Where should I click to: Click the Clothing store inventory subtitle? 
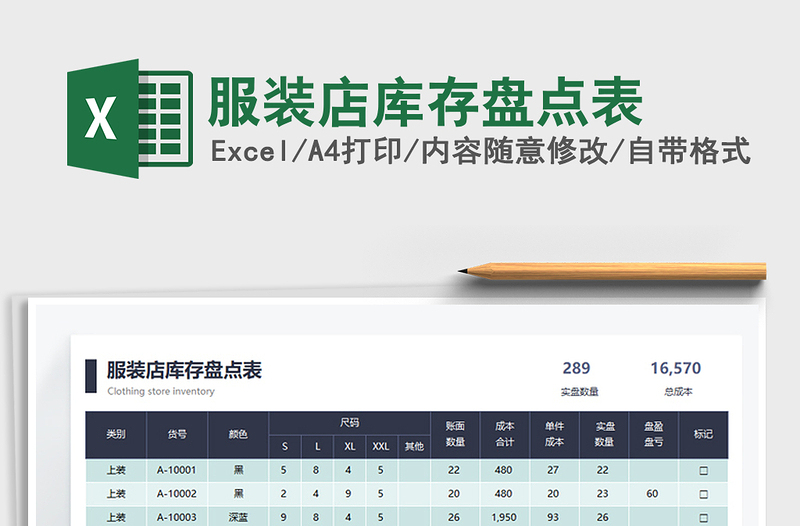pos(161,391)
